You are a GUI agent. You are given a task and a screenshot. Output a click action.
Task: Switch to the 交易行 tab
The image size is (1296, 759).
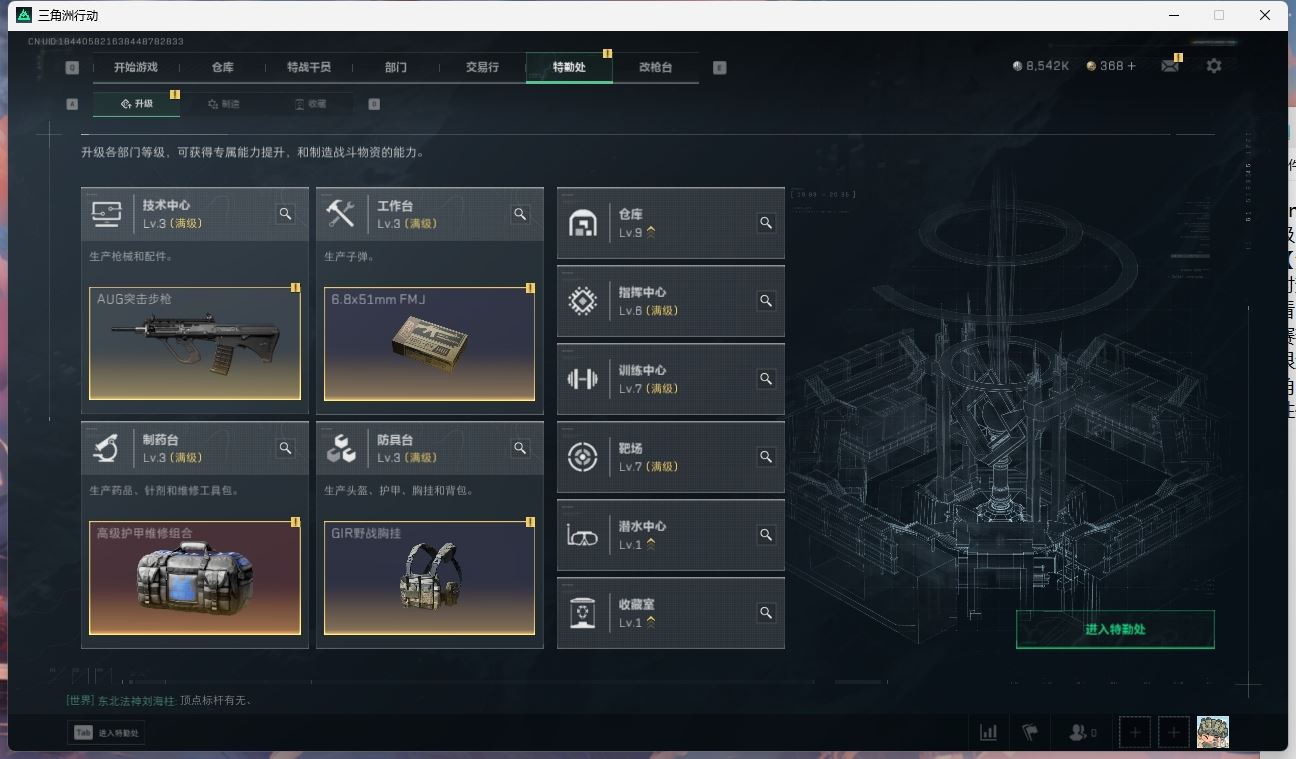click(x=482, y=67)
